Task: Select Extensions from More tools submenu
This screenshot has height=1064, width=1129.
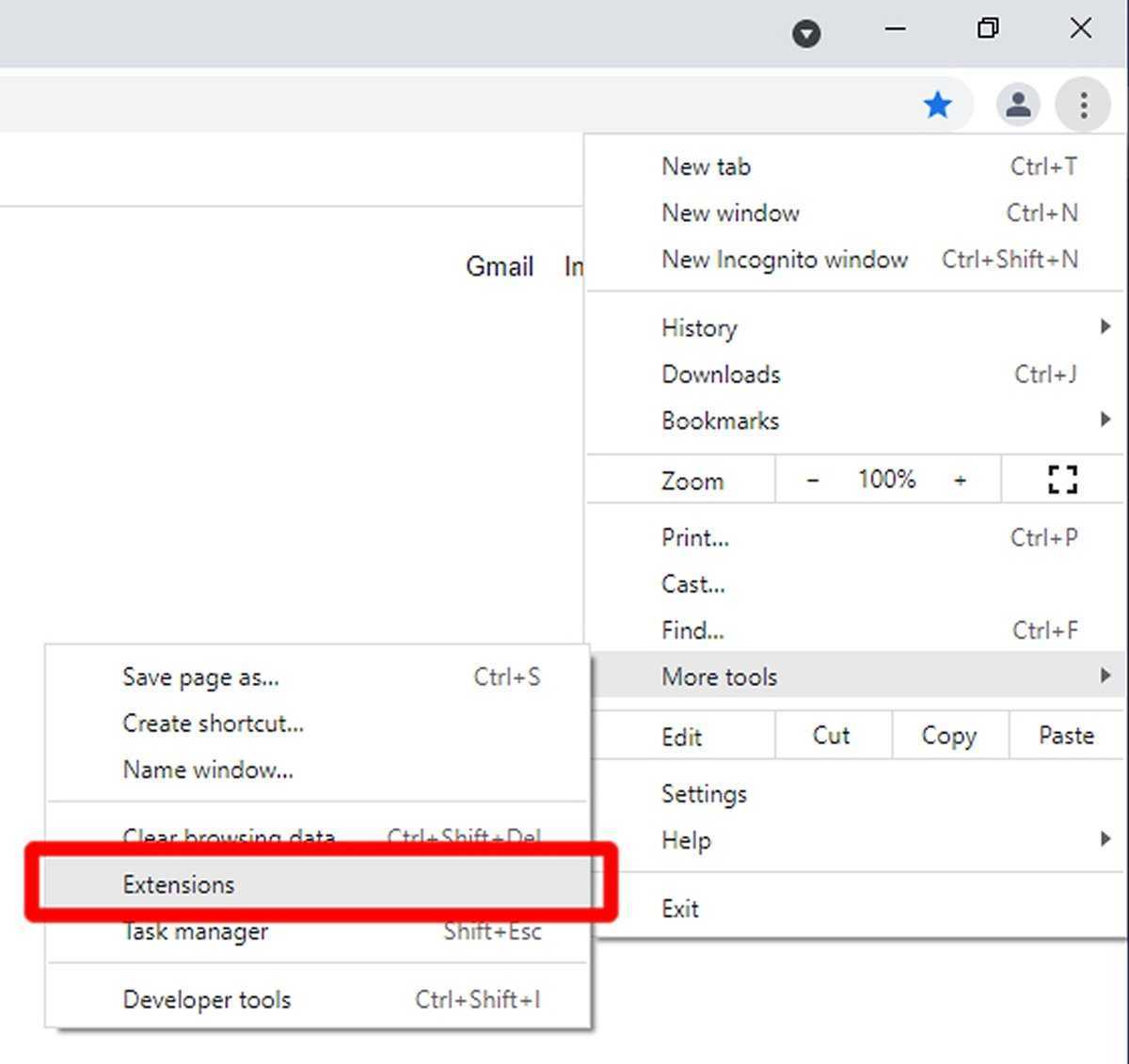Action: point(179,884)
